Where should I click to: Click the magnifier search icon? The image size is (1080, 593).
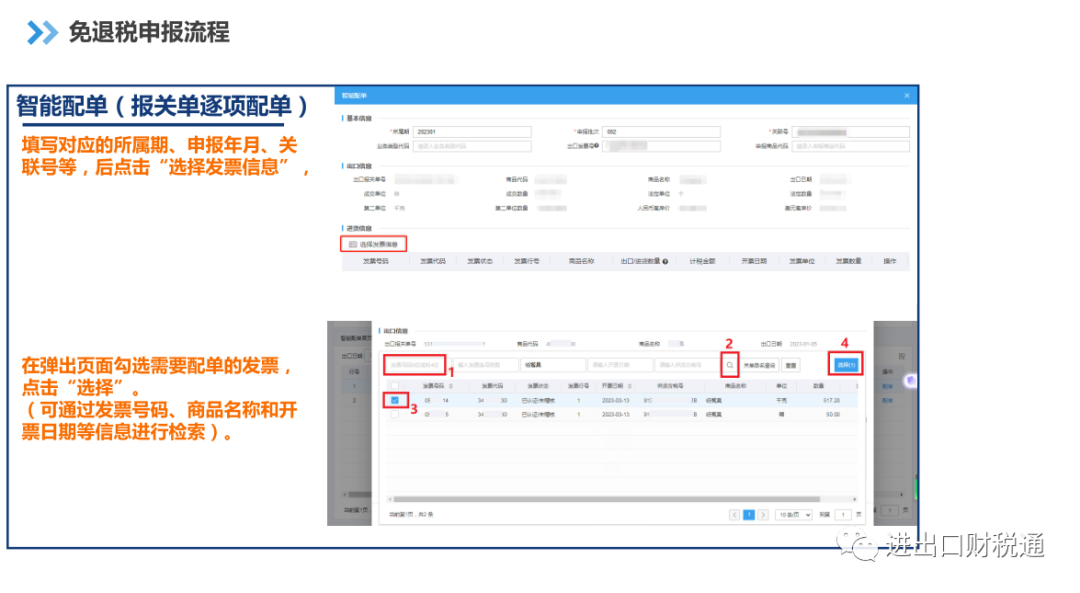pos(730,365)
